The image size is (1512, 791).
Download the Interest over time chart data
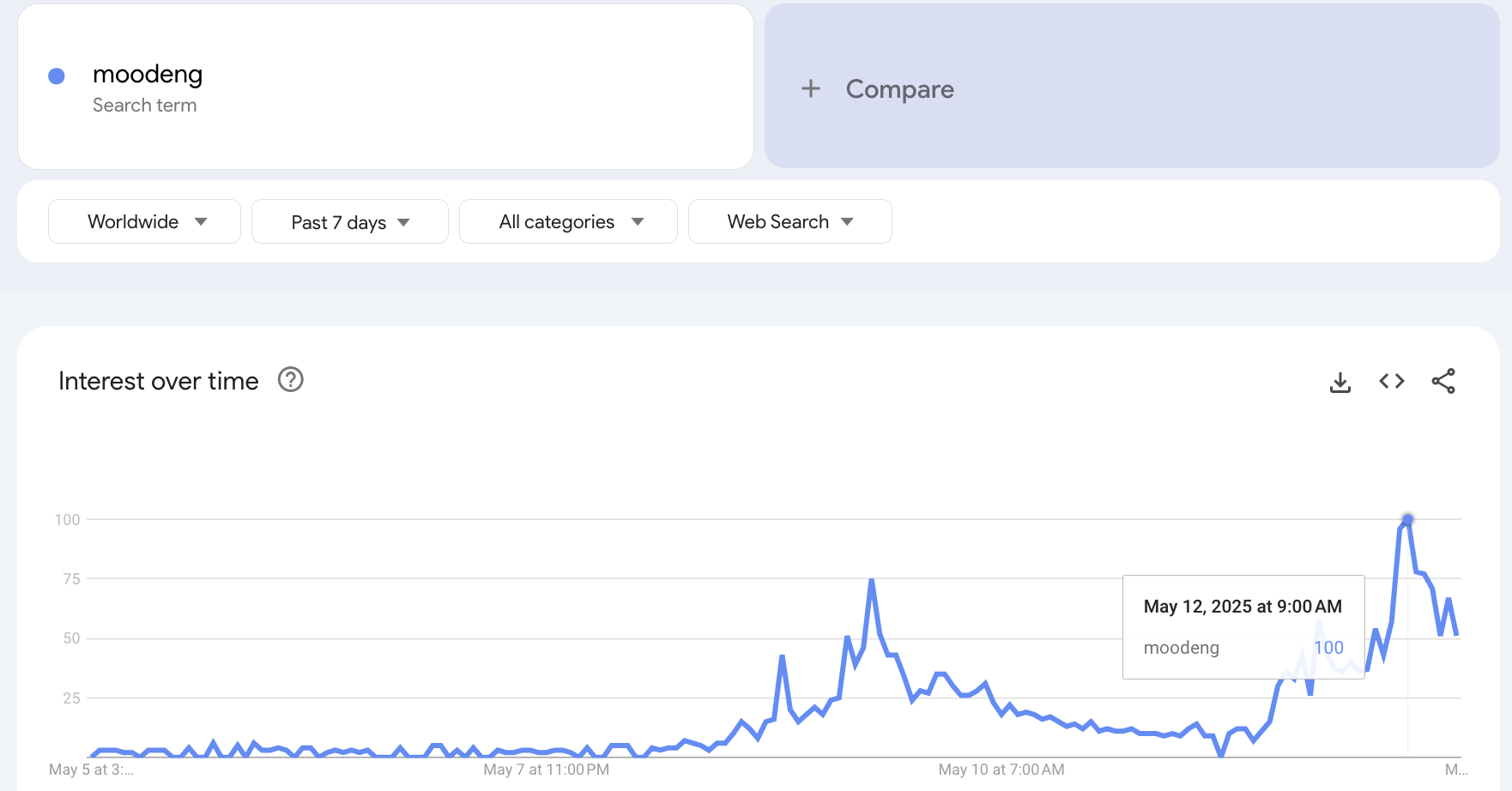coord(1340,382)
